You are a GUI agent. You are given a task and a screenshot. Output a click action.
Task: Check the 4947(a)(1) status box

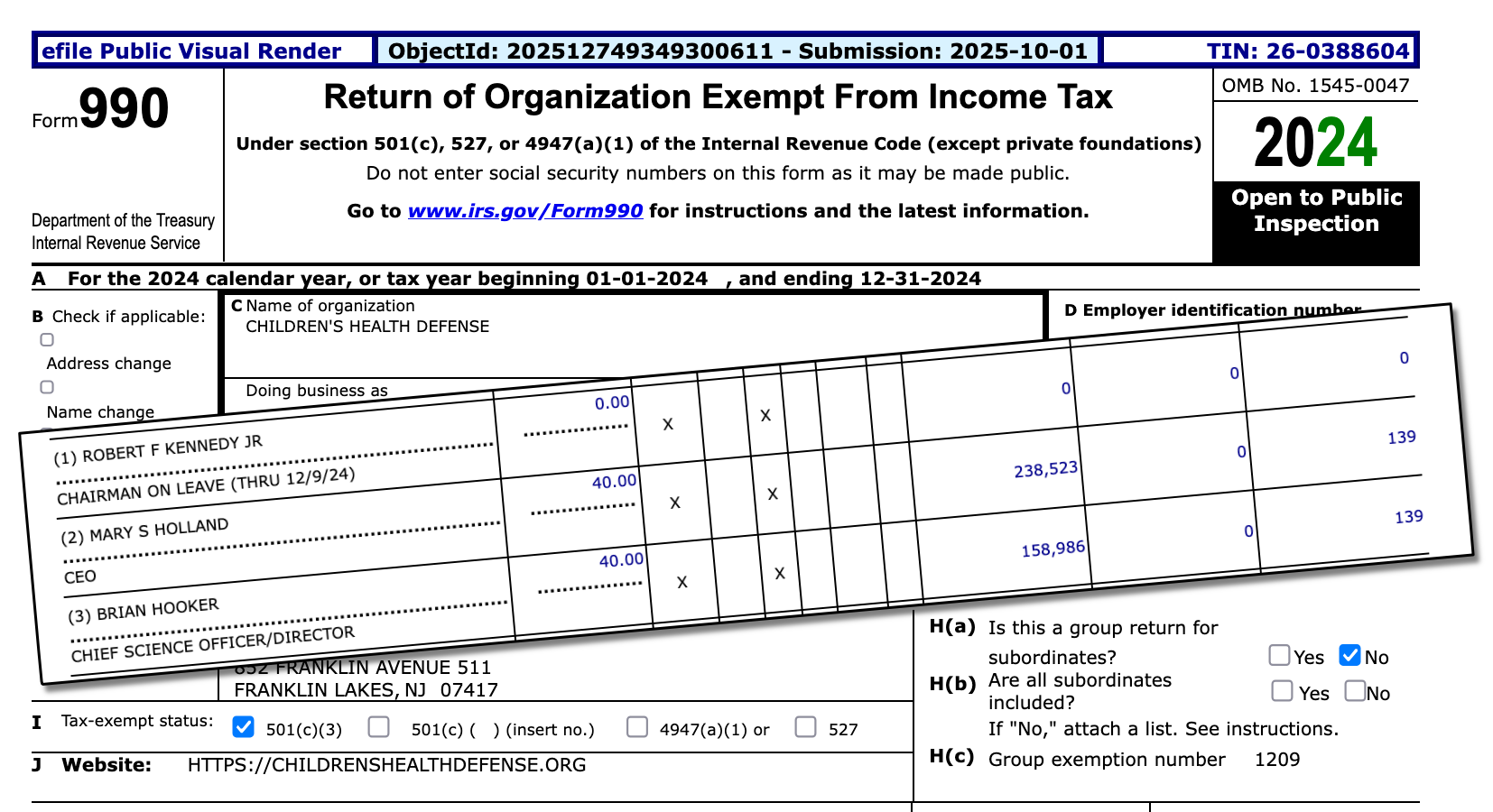[x=637, y=727]
